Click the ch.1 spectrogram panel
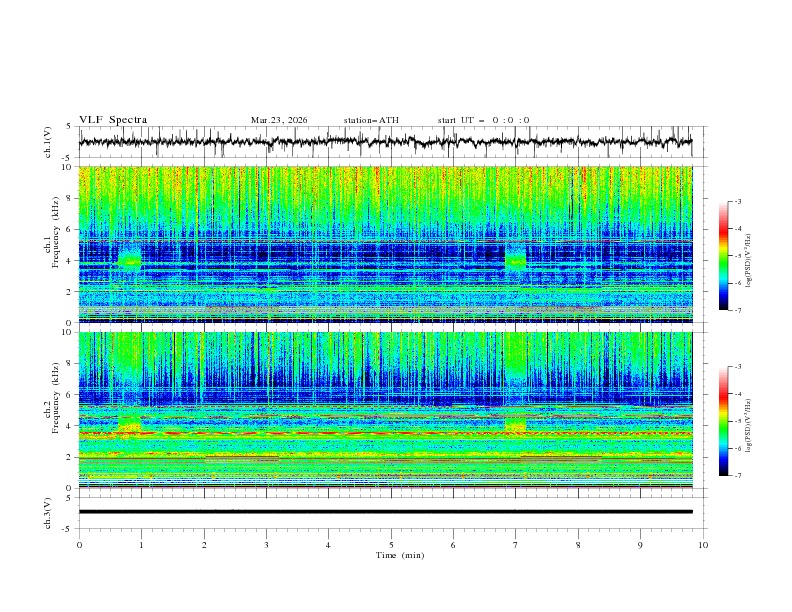This screenshot has width=792, height=612. tap(385, 244)
